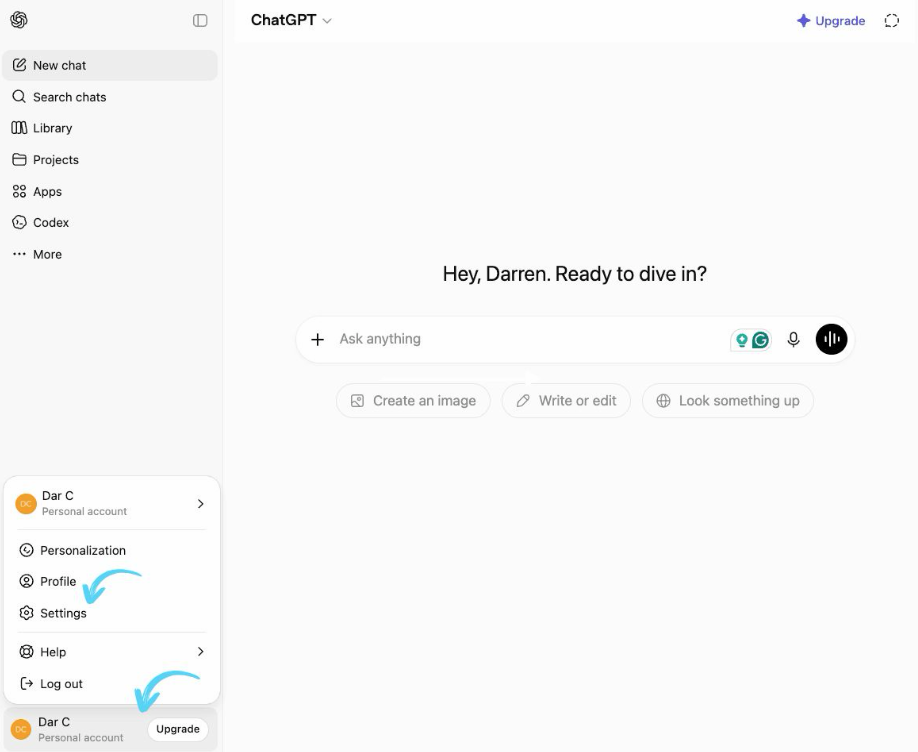Collapse sidebar with the panel toggle icon

pyautogui.click(x=200, y=20)
